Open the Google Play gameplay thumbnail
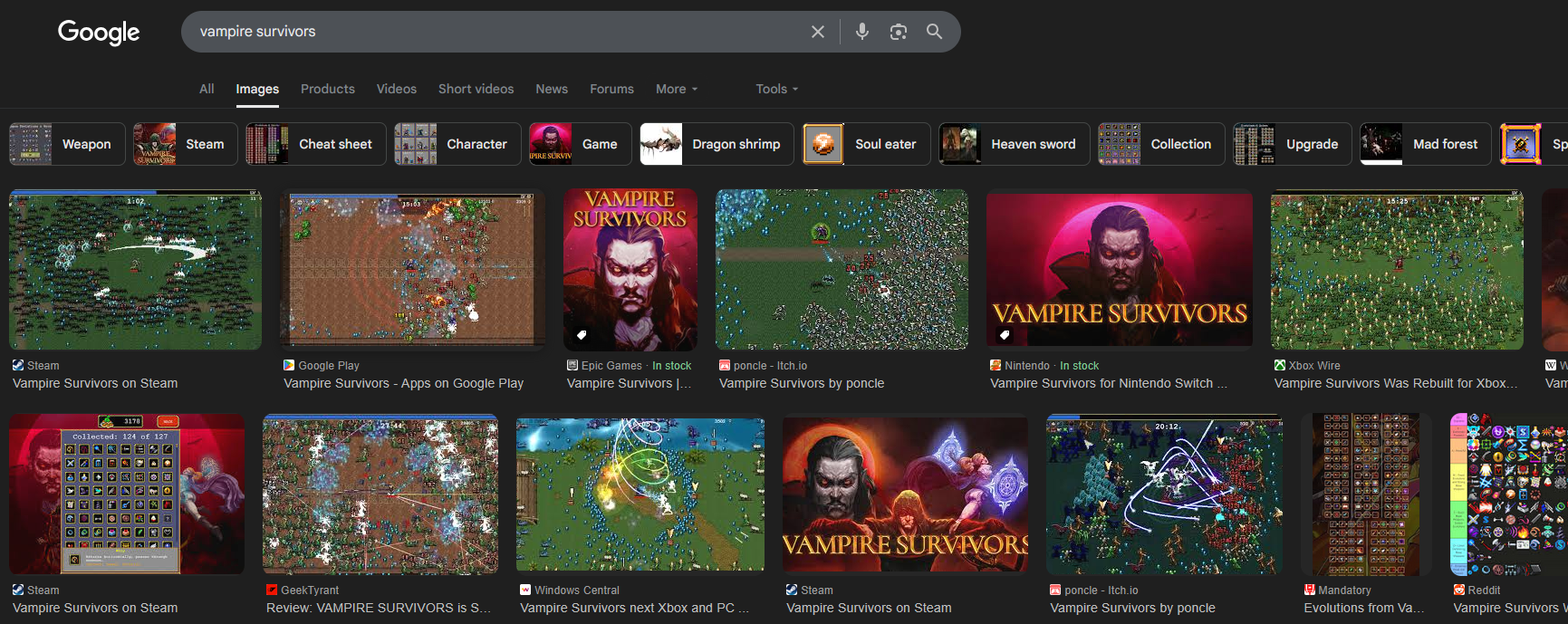Viewport: 1568px width, 624px height. click(x=413, y=270)
